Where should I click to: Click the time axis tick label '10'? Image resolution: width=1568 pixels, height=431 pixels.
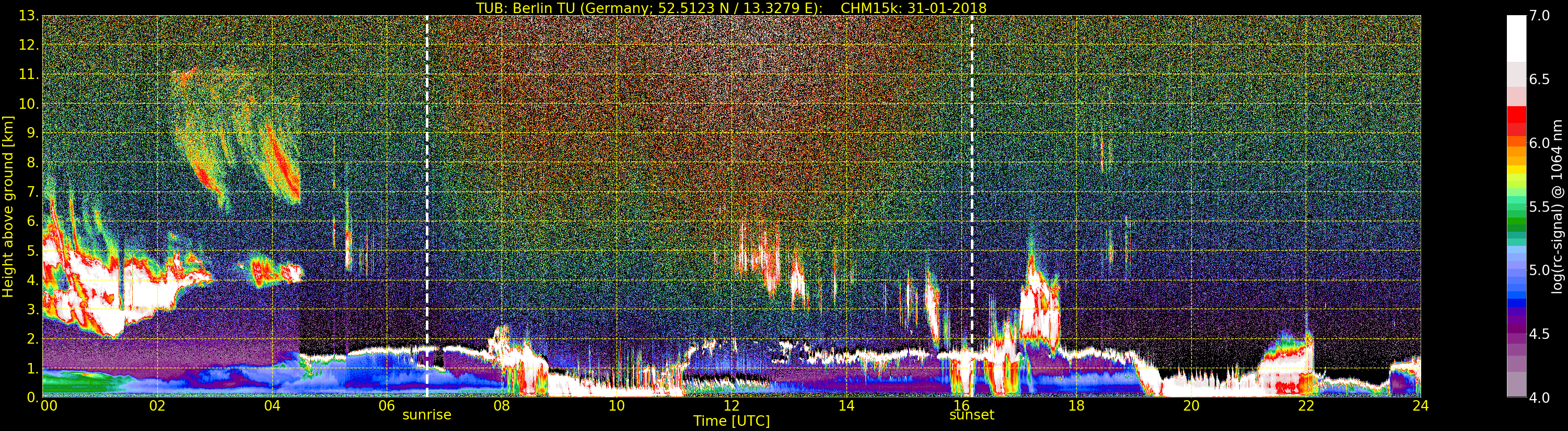pos(617,405)
